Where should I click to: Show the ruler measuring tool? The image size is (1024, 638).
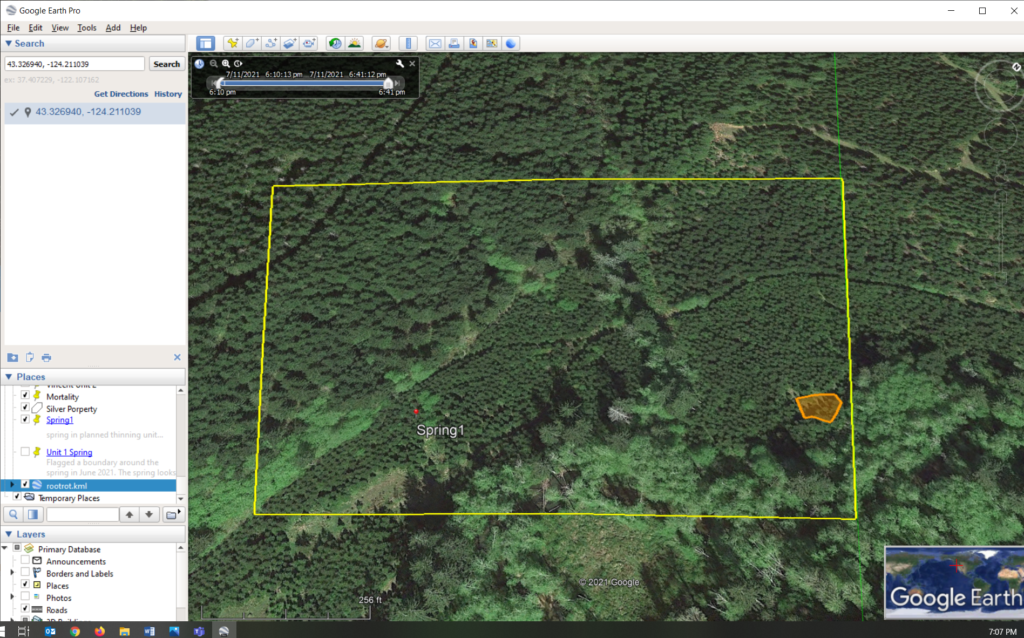point(408,43)
